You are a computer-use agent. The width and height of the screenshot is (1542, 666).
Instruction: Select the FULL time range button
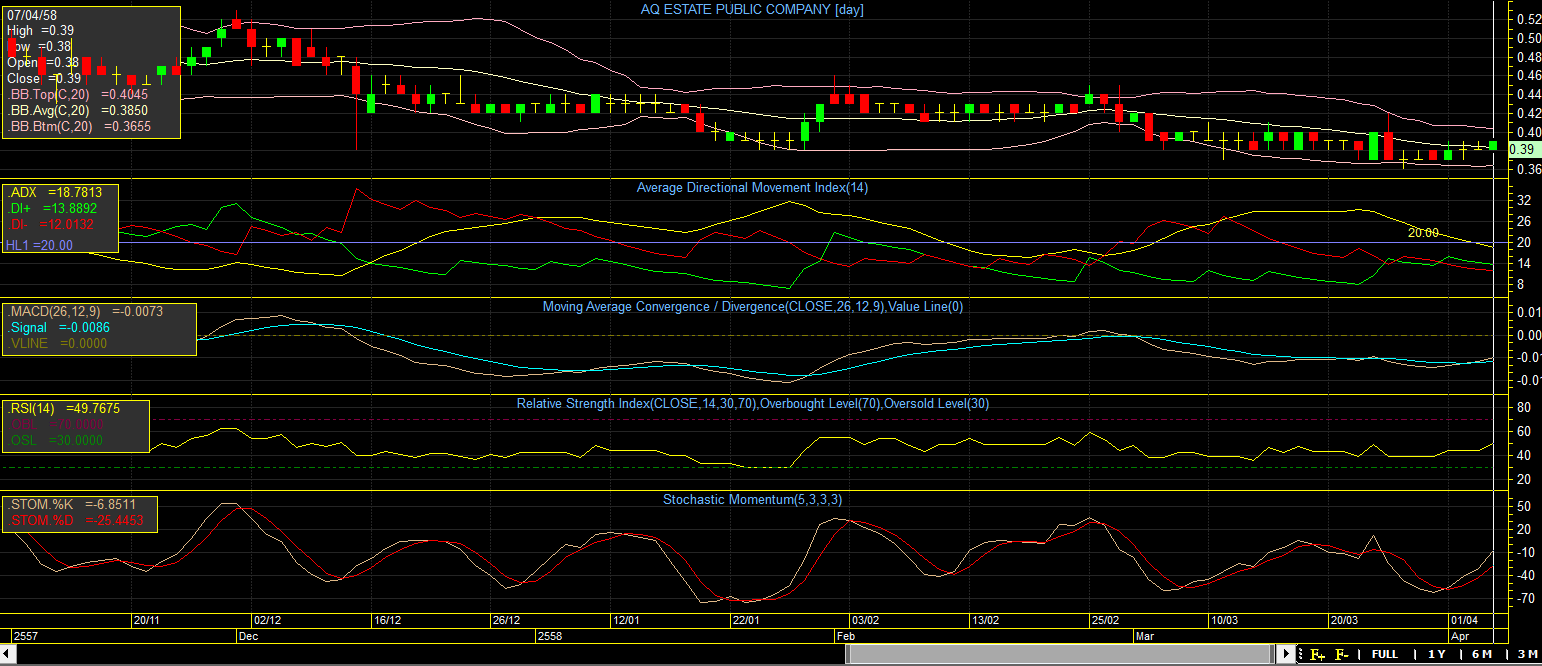click(x=1385, y=654)
